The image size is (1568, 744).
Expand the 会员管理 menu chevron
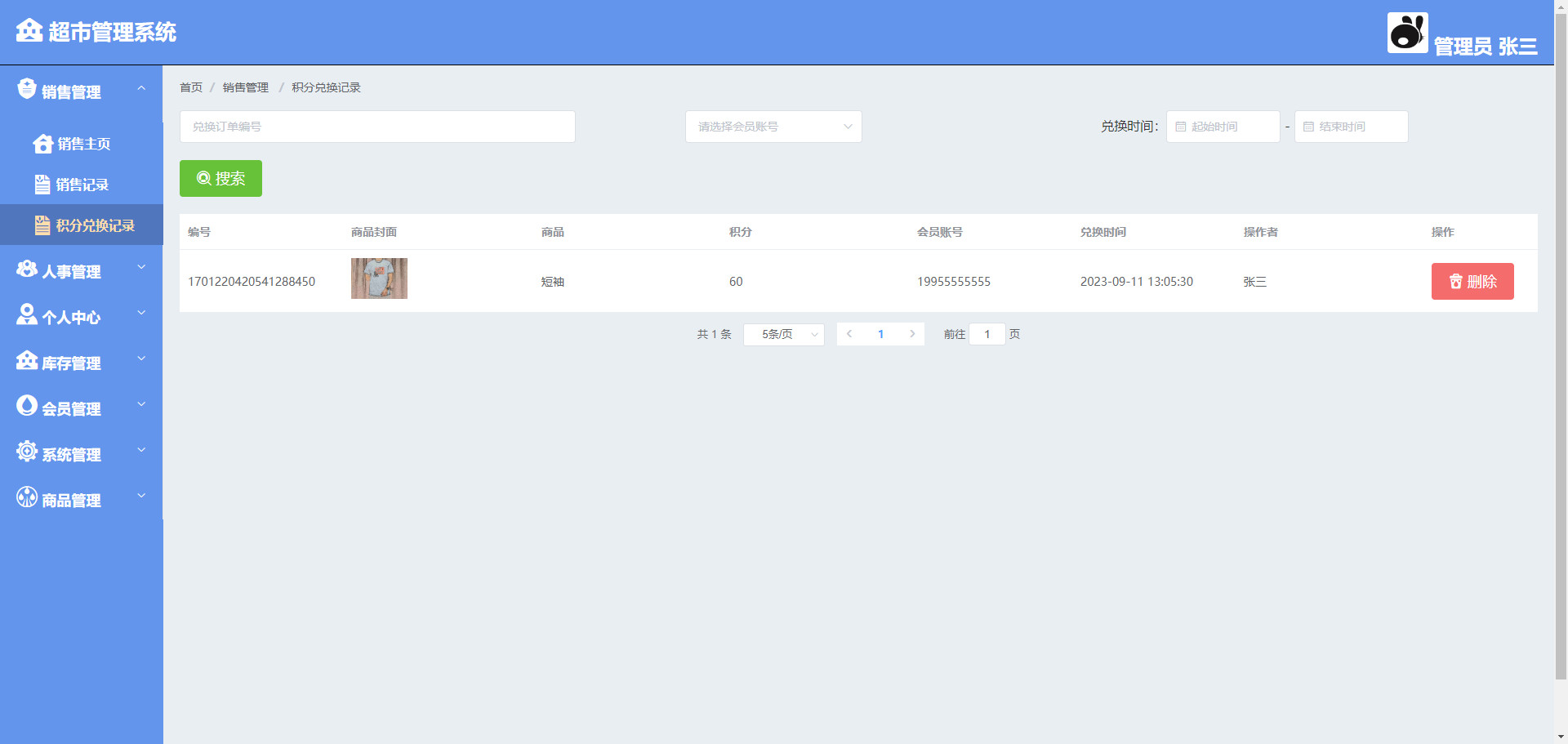(x=141, y=404)
